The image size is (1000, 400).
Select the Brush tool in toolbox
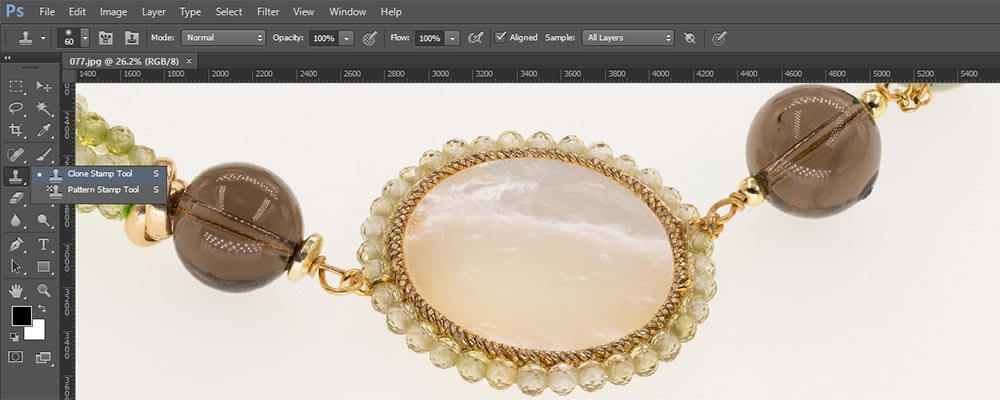coord(43,154)
